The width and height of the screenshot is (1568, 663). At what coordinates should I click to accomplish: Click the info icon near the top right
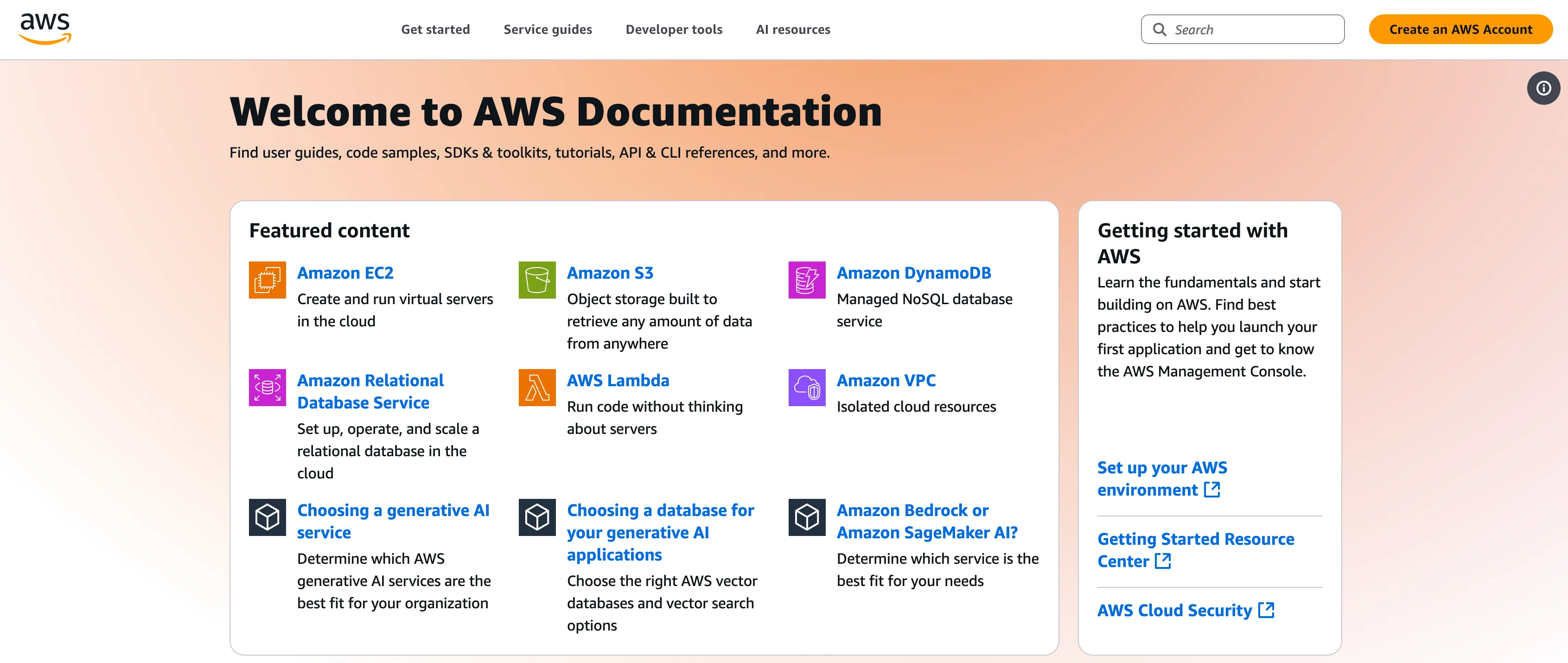point(1543,88)
